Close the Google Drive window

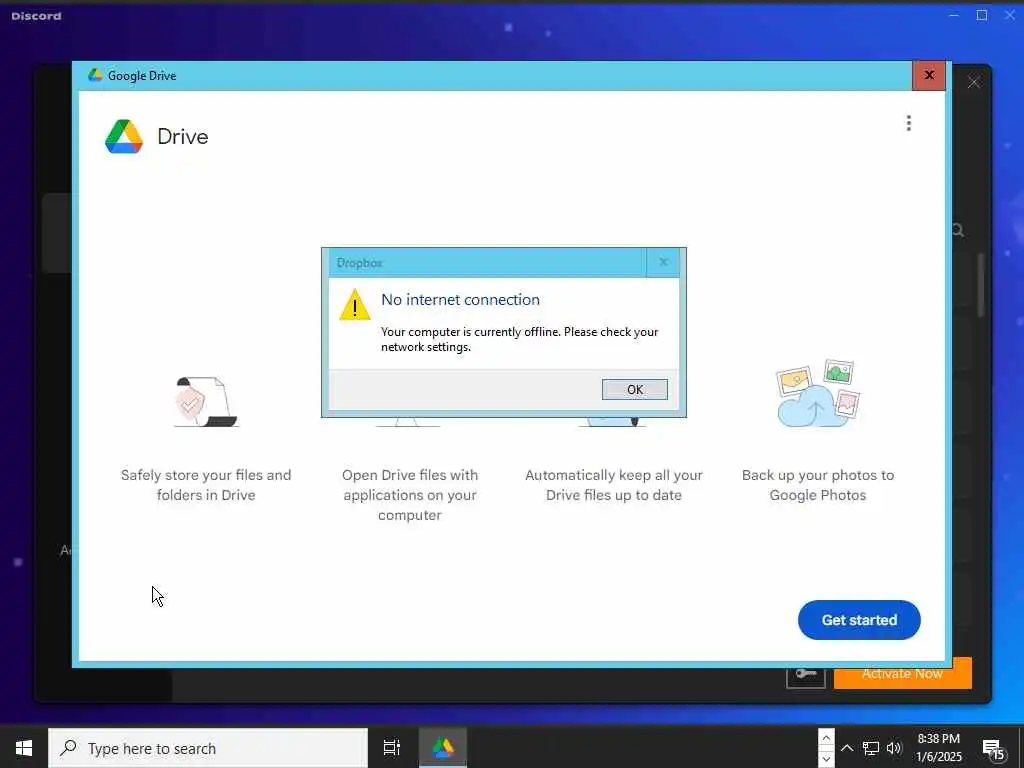929,75
